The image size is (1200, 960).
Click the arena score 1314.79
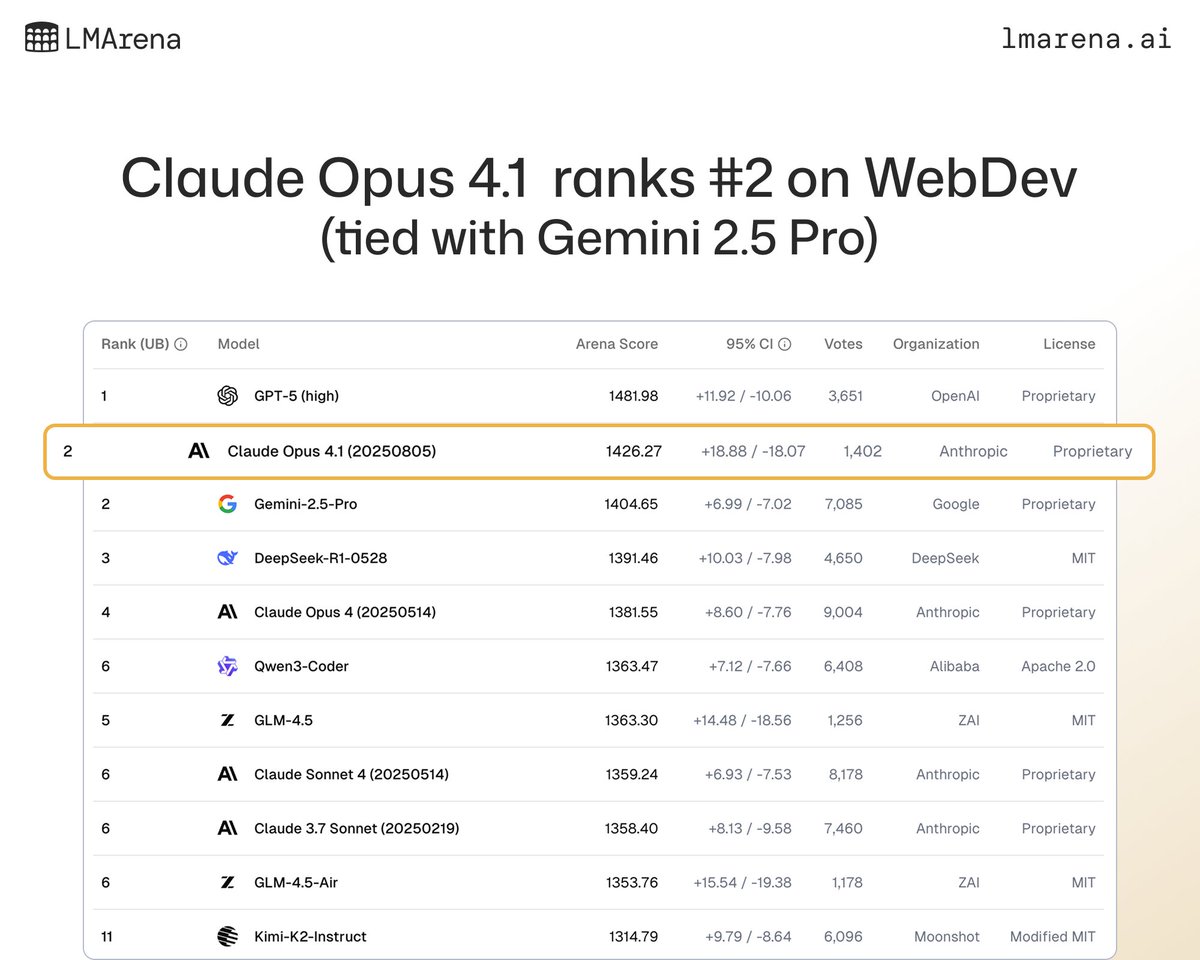[633, 936]
